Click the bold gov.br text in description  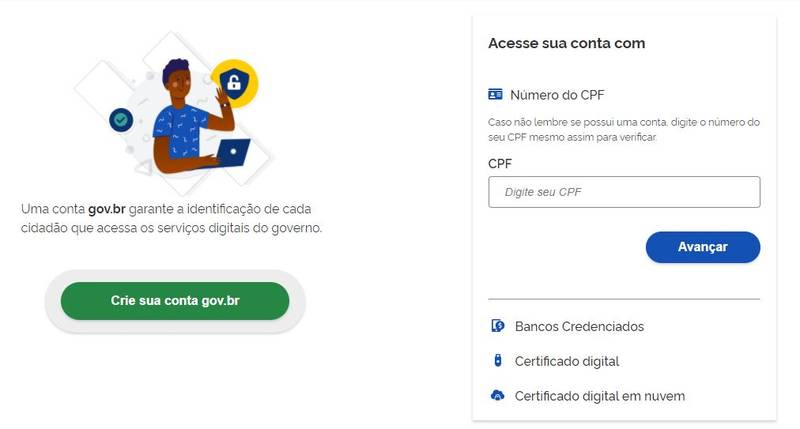tap(107, 209)
